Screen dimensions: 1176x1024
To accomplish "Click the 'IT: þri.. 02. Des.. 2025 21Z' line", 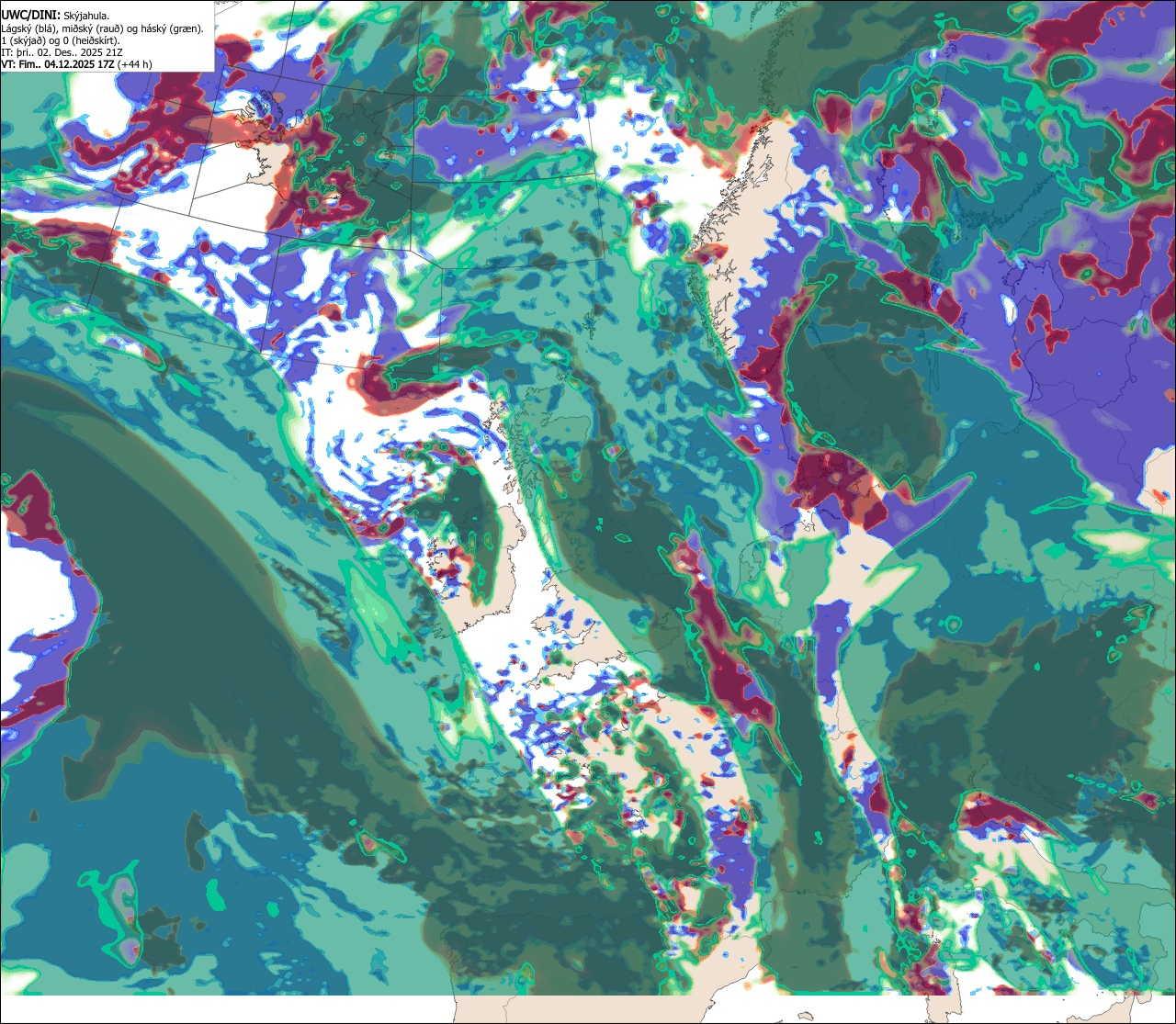I will tap(62, 52).
